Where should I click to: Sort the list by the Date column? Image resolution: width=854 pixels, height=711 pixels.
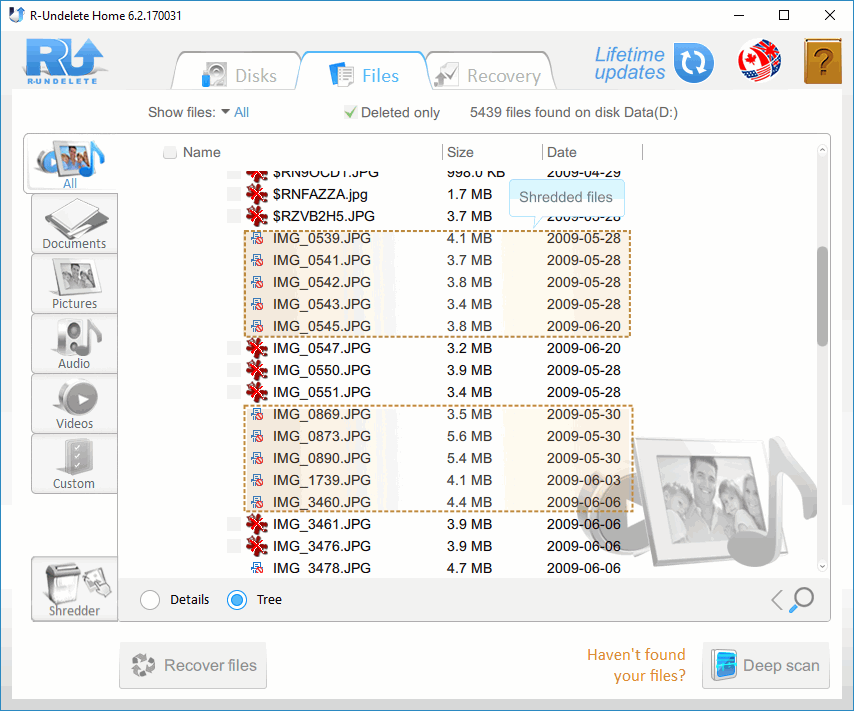click(x=562, y=153)
